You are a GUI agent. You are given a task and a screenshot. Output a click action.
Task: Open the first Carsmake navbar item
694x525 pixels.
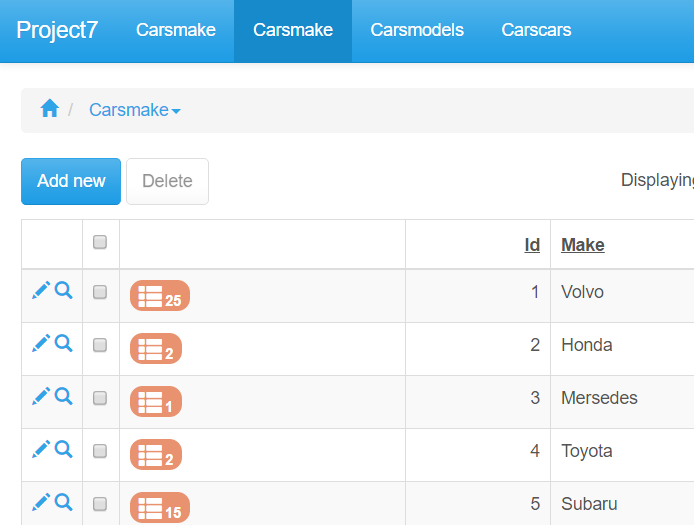176,30
